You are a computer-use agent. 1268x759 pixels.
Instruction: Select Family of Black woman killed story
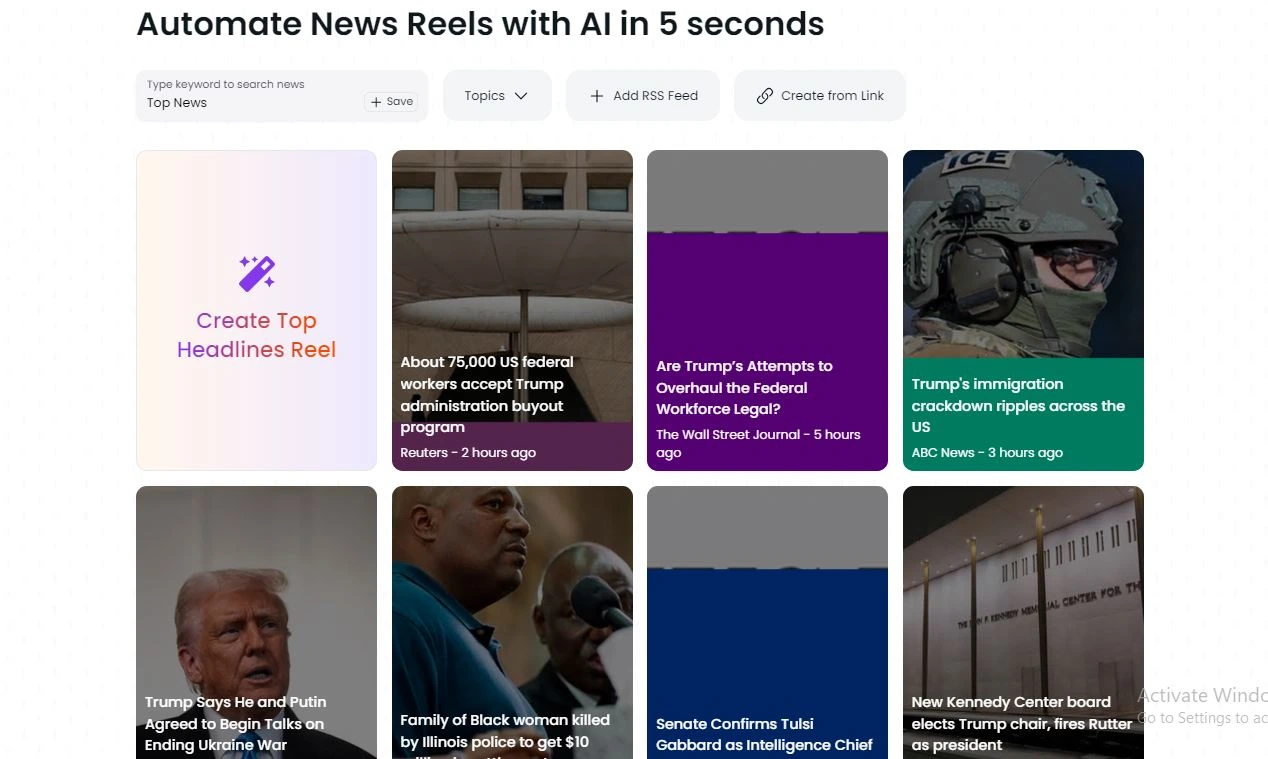pos(512,622)
